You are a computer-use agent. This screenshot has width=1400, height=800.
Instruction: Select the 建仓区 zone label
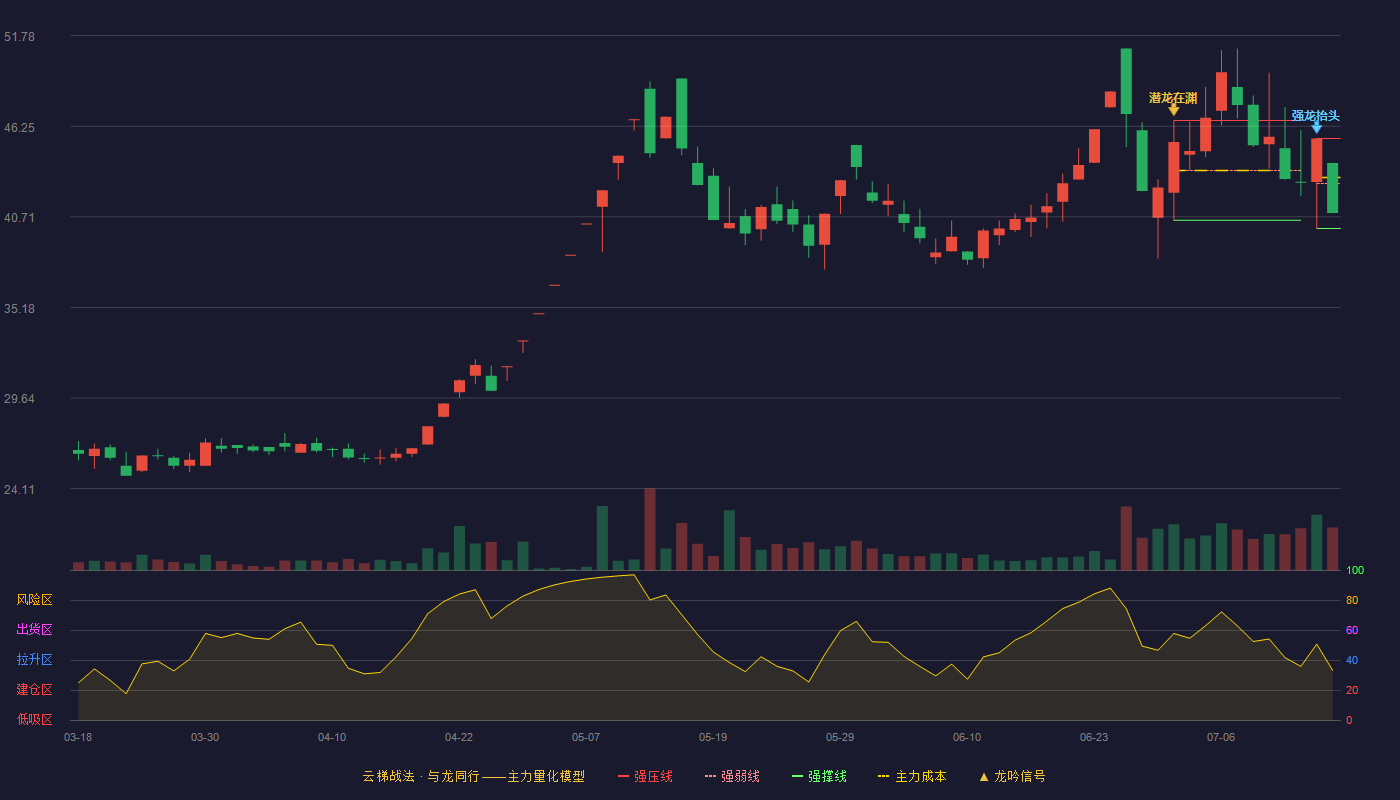click(x=34, y=690)
